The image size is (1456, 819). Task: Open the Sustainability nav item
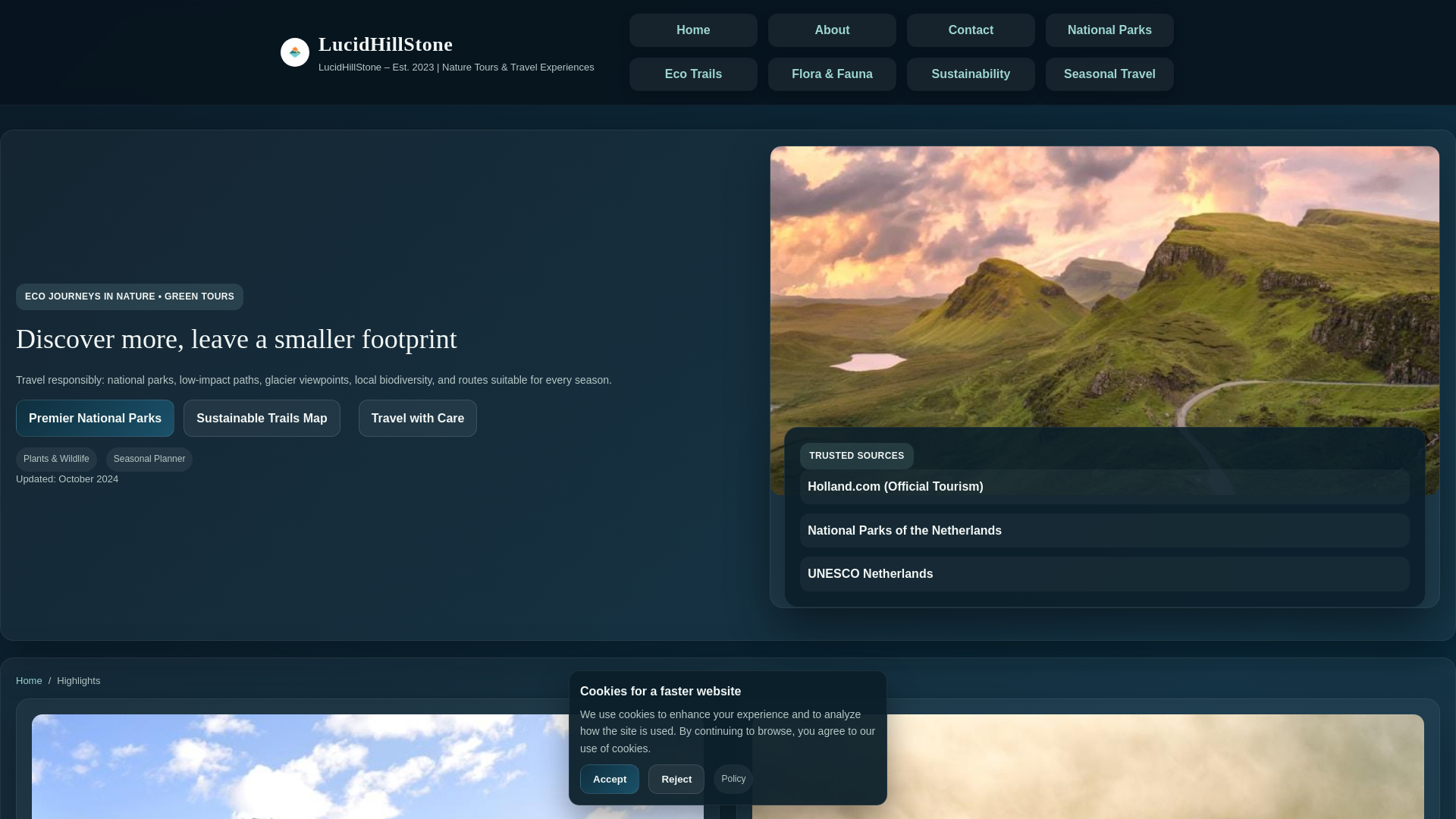(971, 74)
